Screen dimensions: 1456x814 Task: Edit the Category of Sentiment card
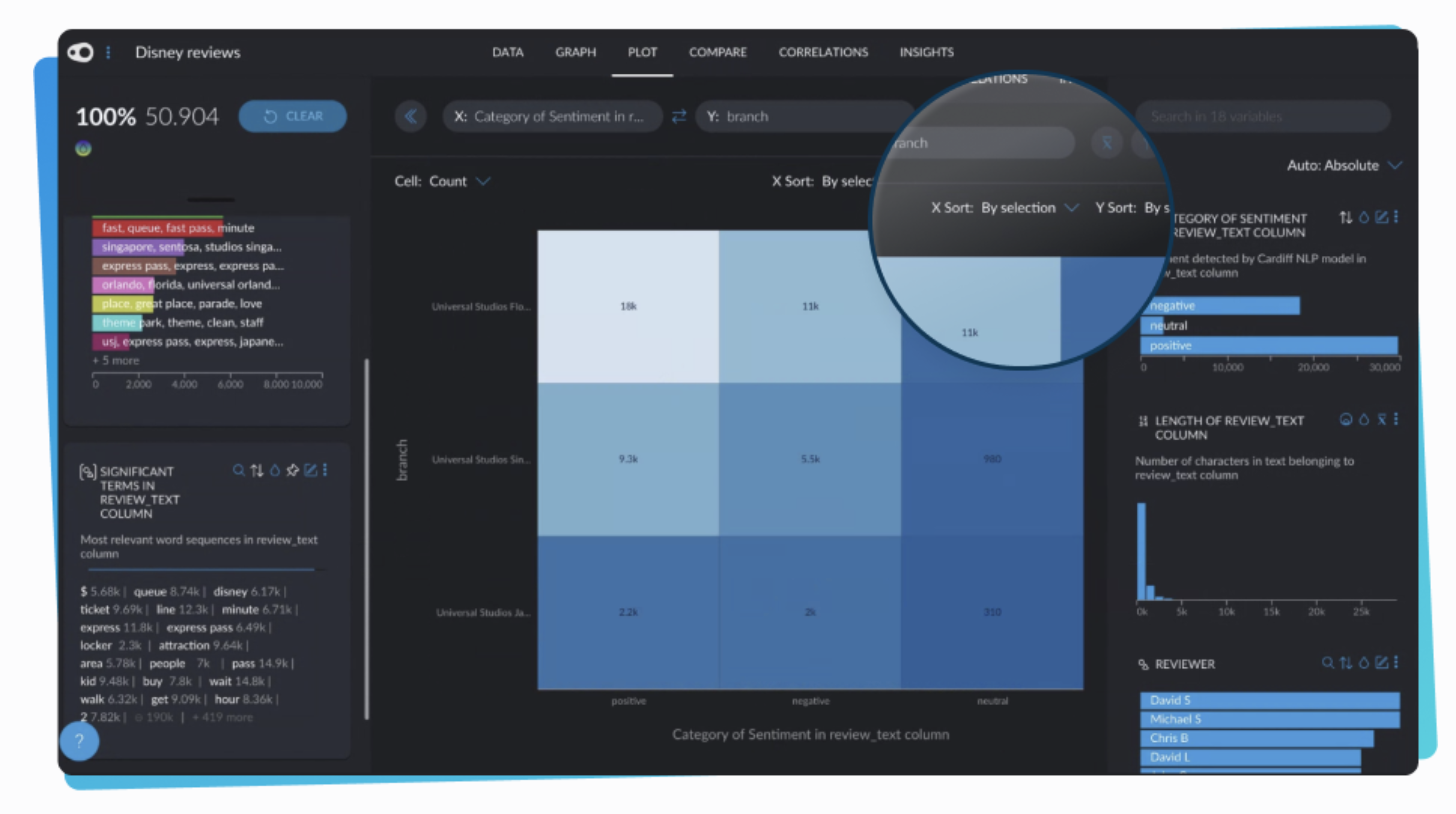pyautogui.click(x=1381, y=217)
